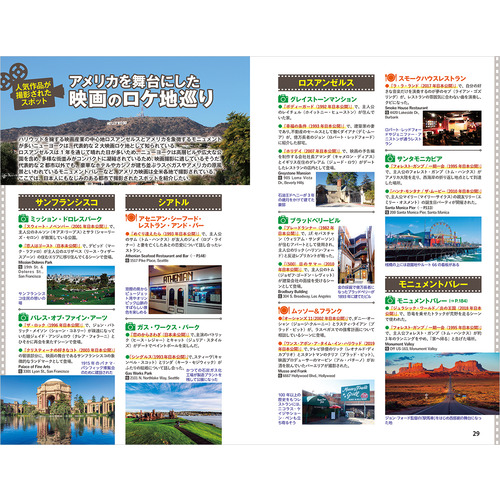This screenshot has width=500, height=500.
Task: Click the 人気作品が撮影されたスポット badge
Action: [x=33, y=93]
